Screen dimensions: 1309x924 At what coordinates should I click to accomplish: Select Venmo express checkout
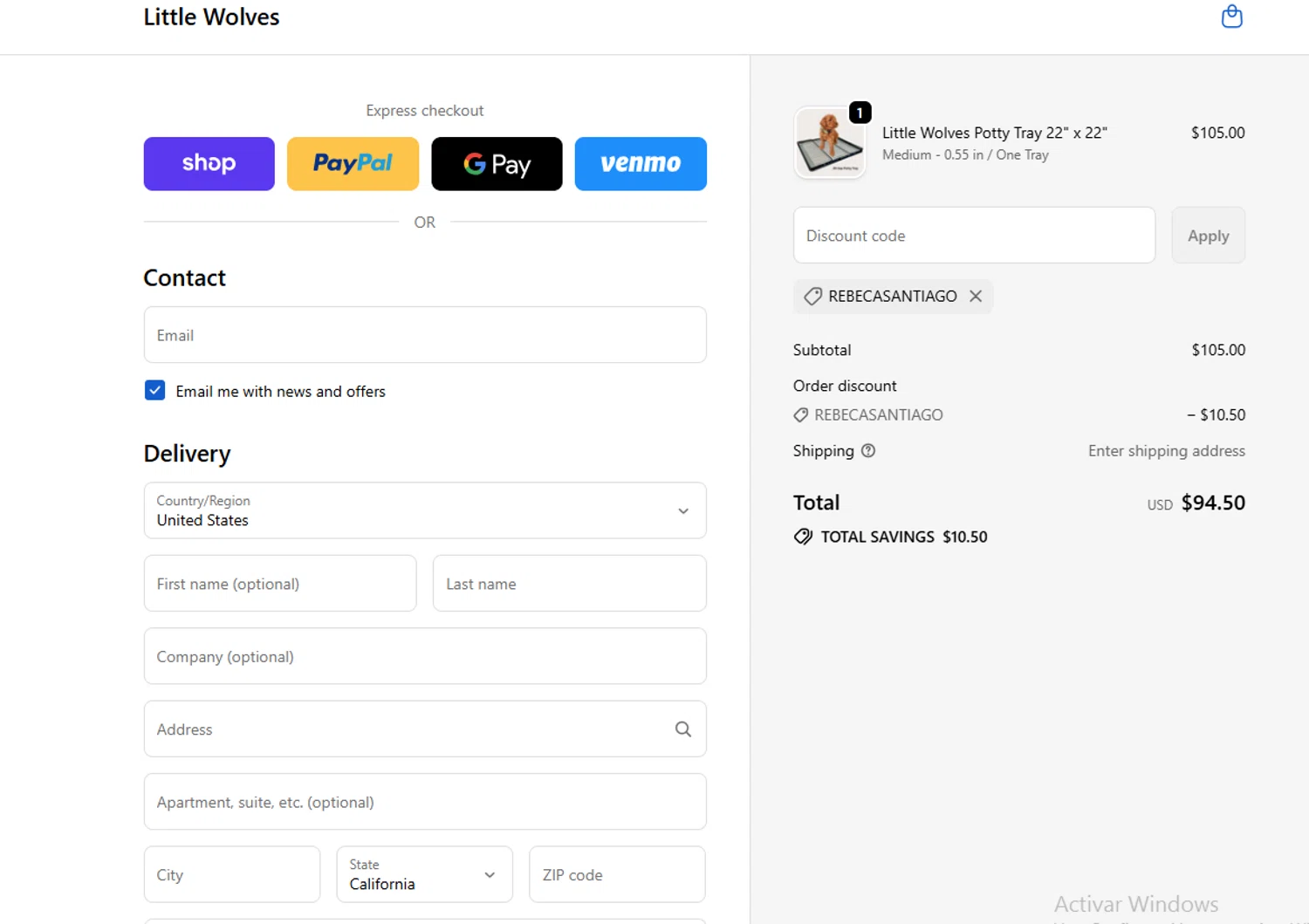point(641,163)
